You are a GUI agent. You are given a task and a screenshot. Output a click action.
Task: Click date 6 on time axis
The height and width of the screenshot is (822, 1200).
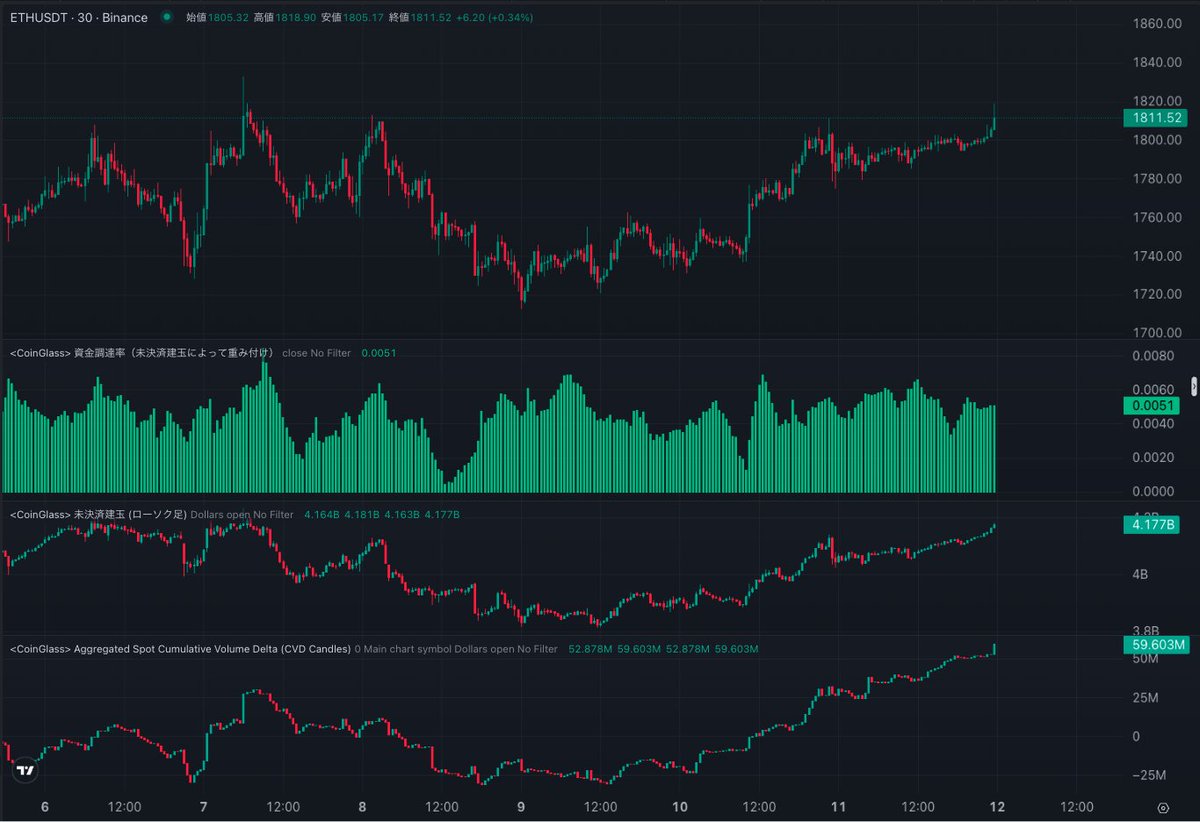click(x=45, y=807)
